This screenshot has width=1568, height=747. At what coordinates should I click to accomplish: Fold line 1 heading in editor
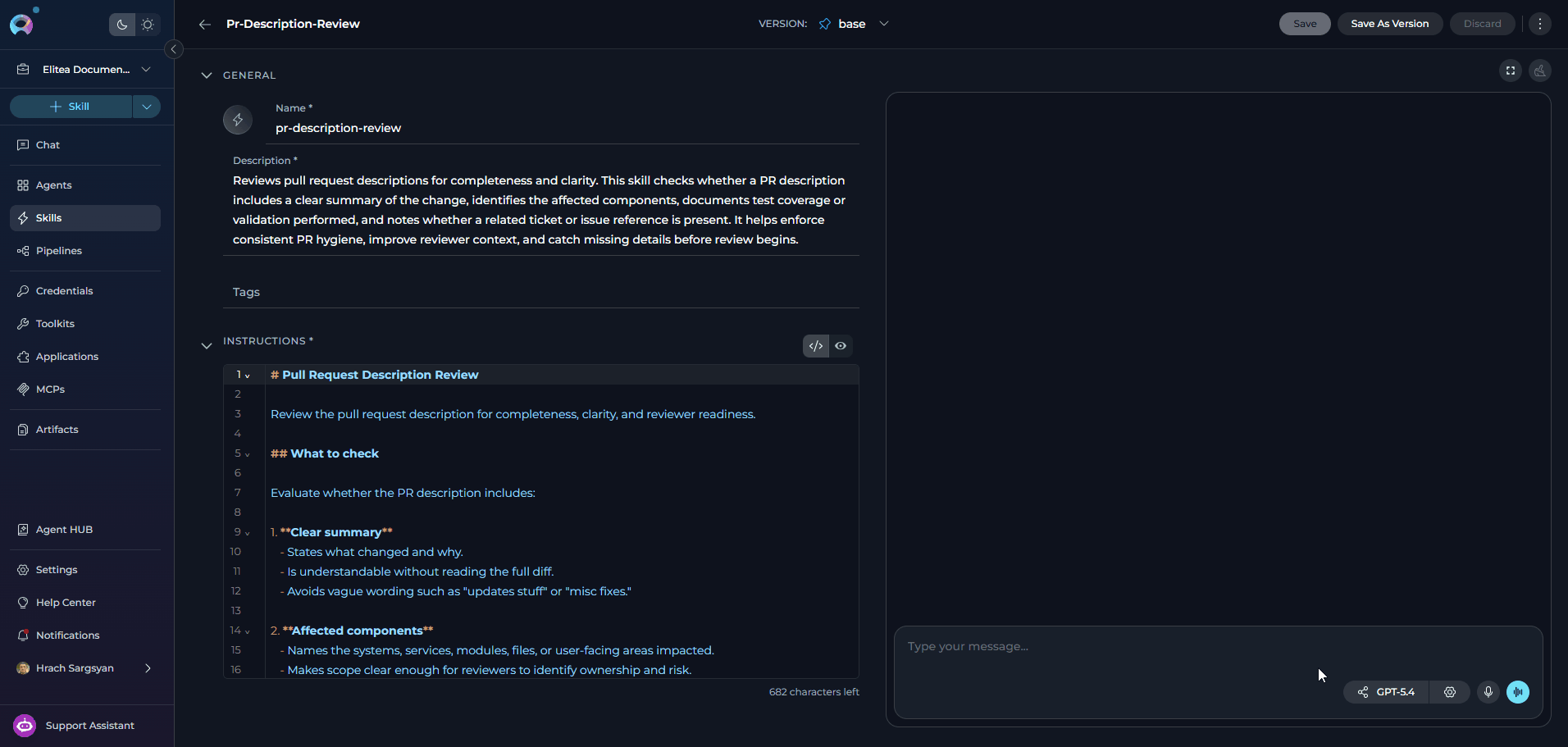click(248, 376)
